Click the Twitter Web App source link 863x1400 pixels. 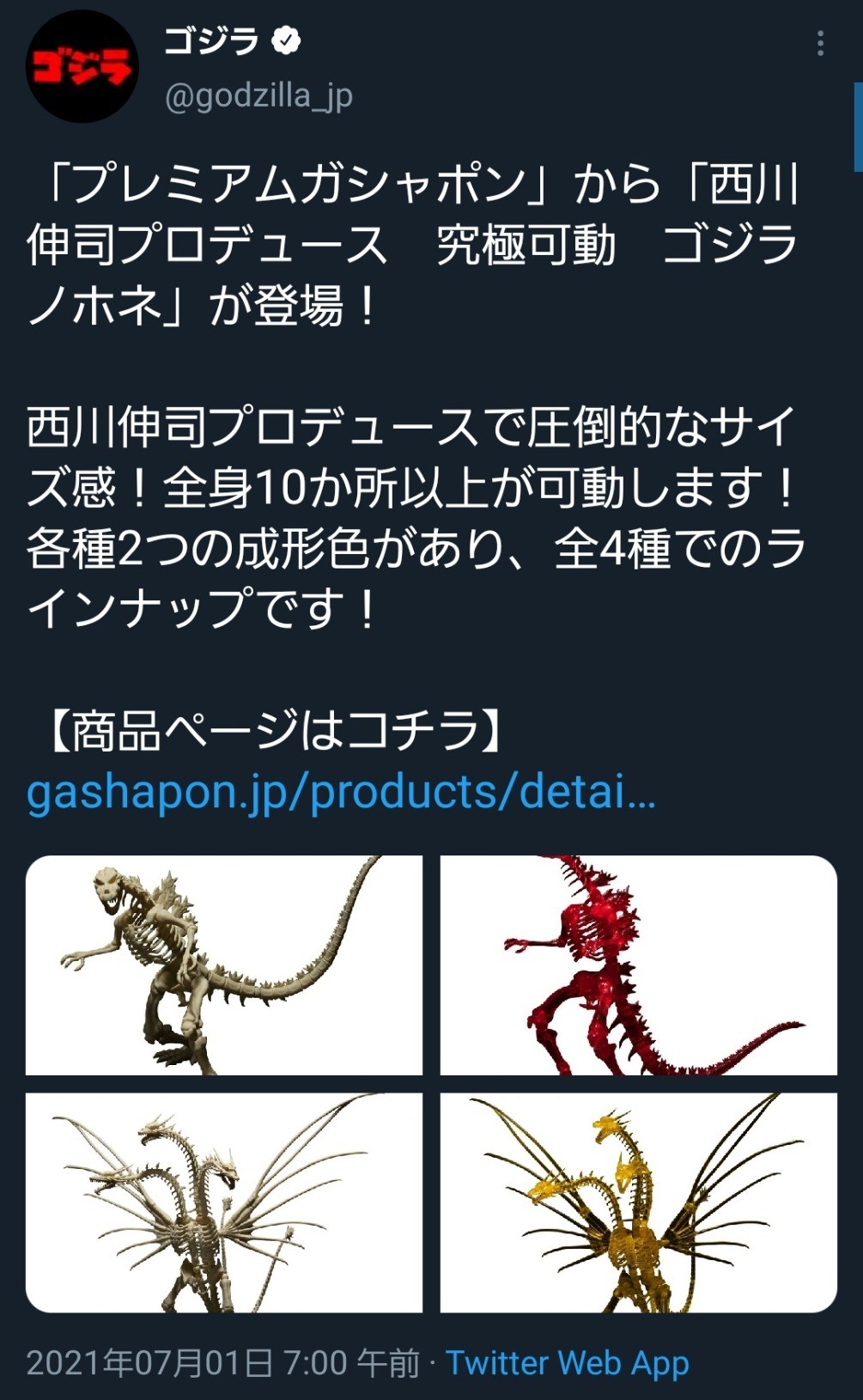[567, 1363]
